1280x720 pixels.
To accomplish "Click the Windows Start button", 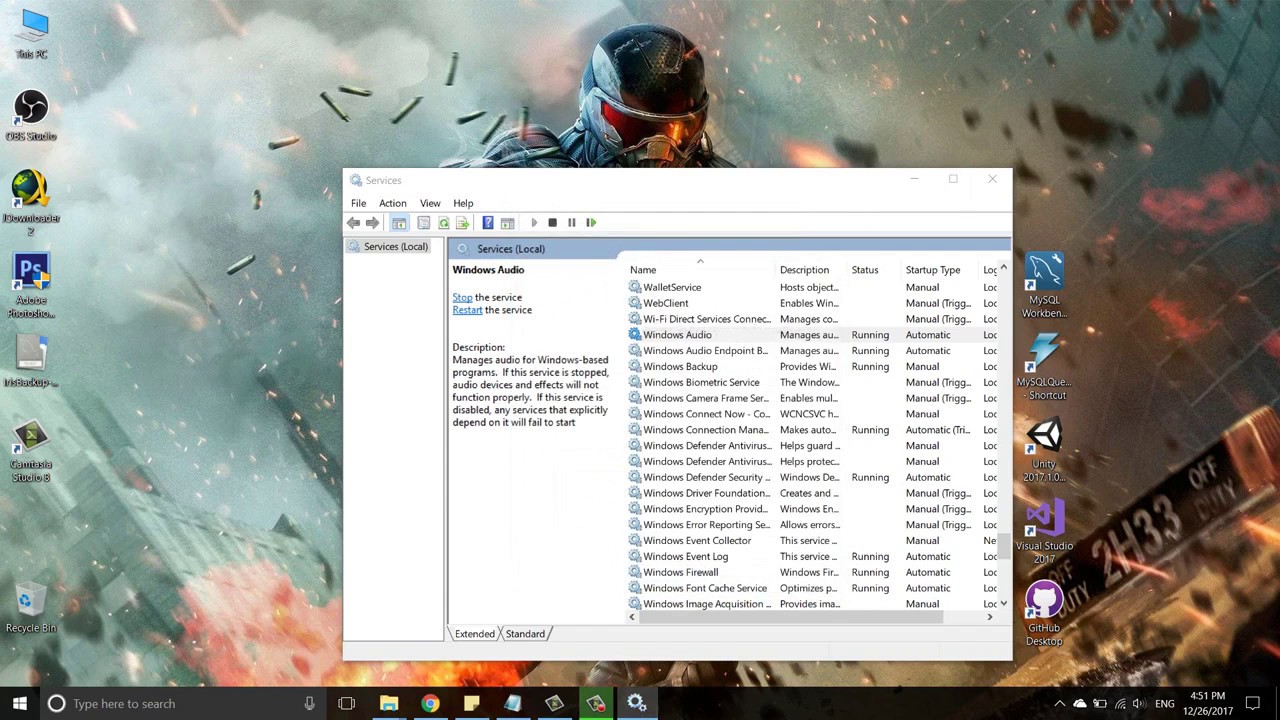I will click(20, 703).
